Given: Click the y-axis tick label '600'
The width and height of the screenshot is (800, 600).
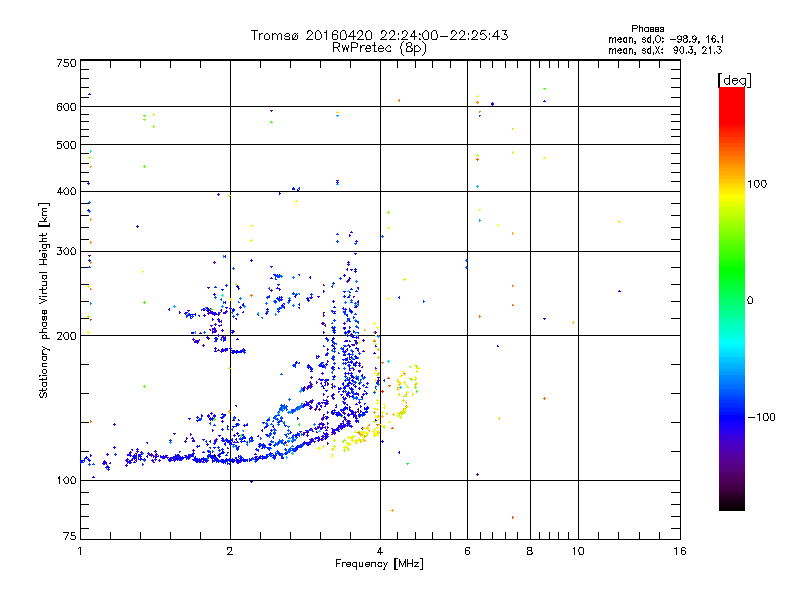Looking at the screenshot, I should [66, 107].
